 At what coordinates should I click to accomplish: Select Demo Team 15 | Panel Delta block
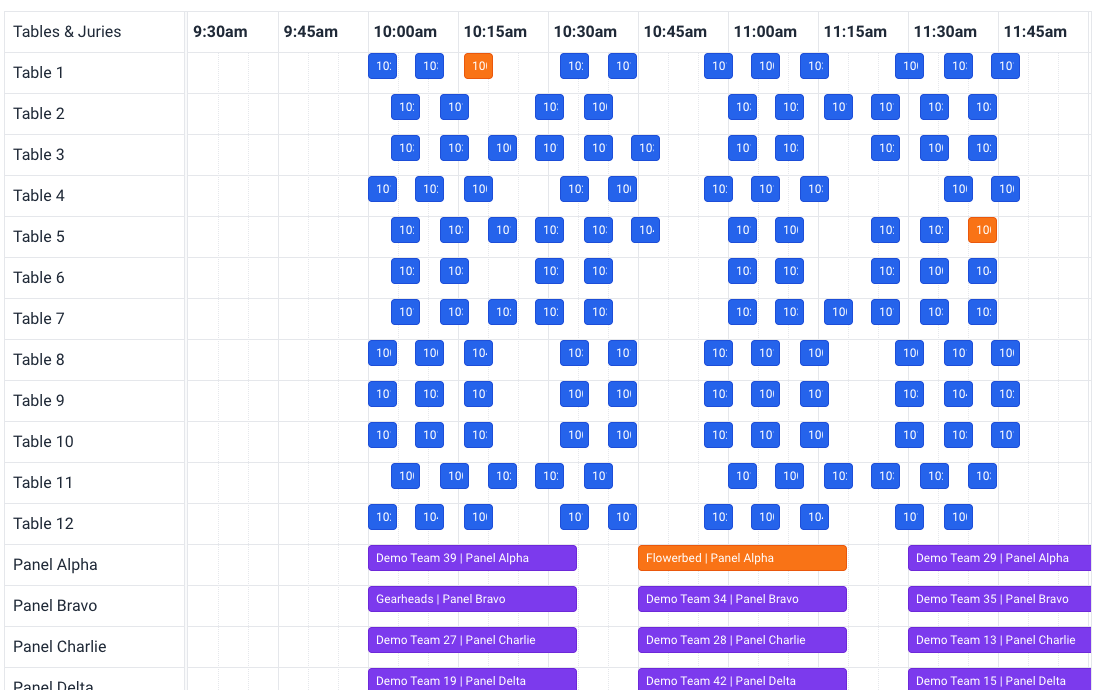pyautogui.click(x=1000, y=679)
